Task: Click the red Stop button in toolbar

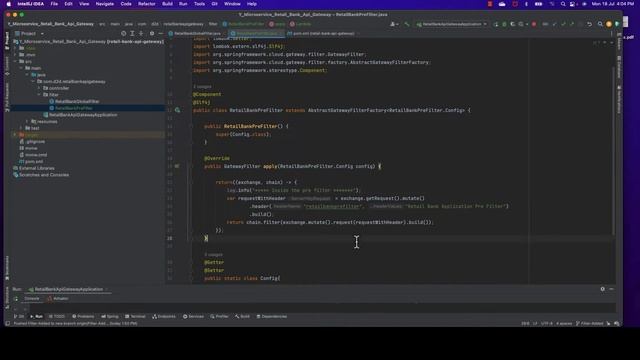Action: tap(534, 24)
